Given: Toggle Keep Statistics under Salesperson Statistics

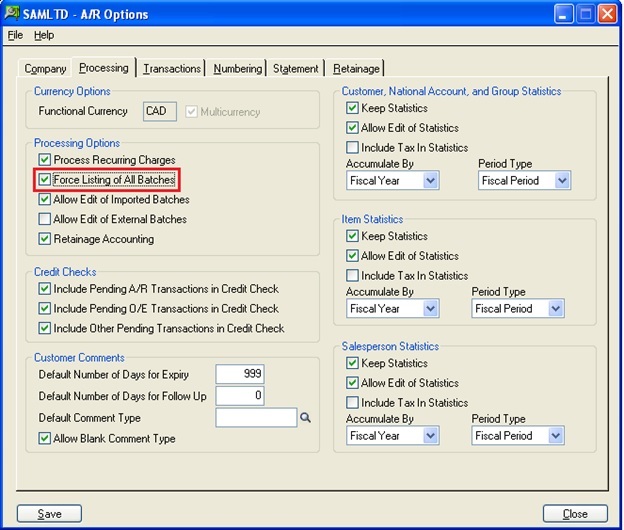Looking at the screenshot, I should click(352, 363).
